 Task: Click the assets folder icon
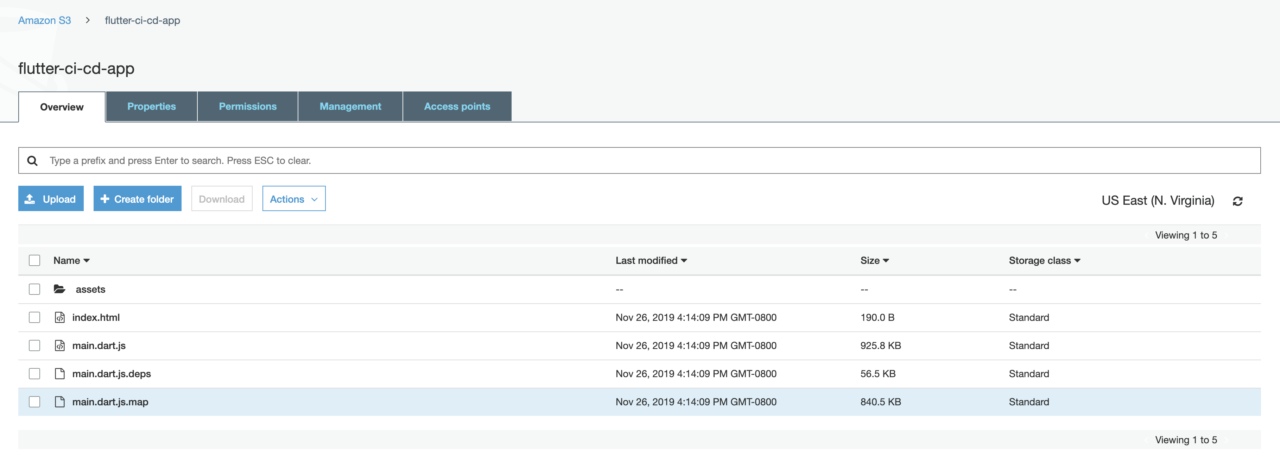point(60,289)
